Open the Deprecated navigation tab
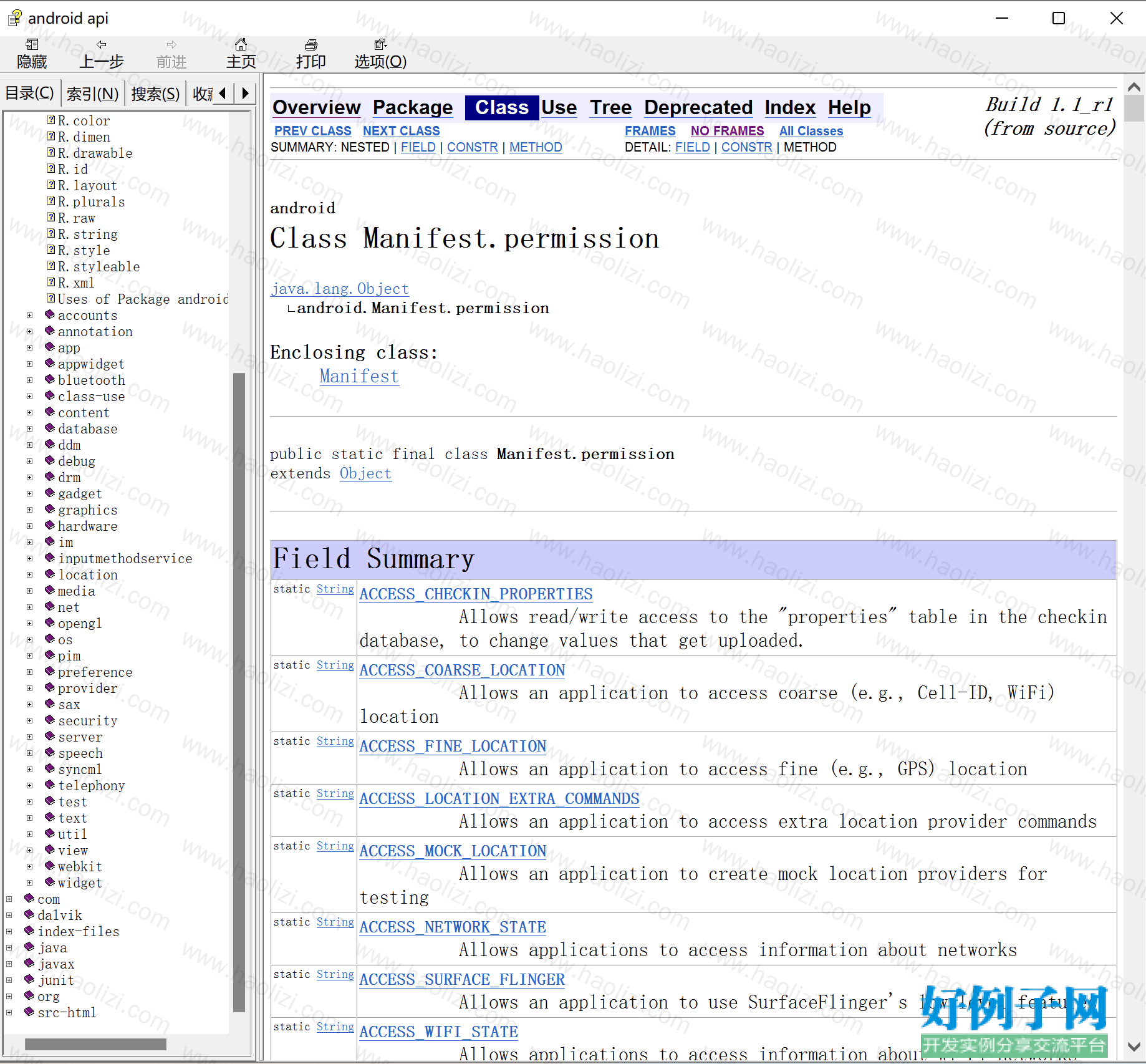The image size is (1146, 1064). [x=698, y=107]
